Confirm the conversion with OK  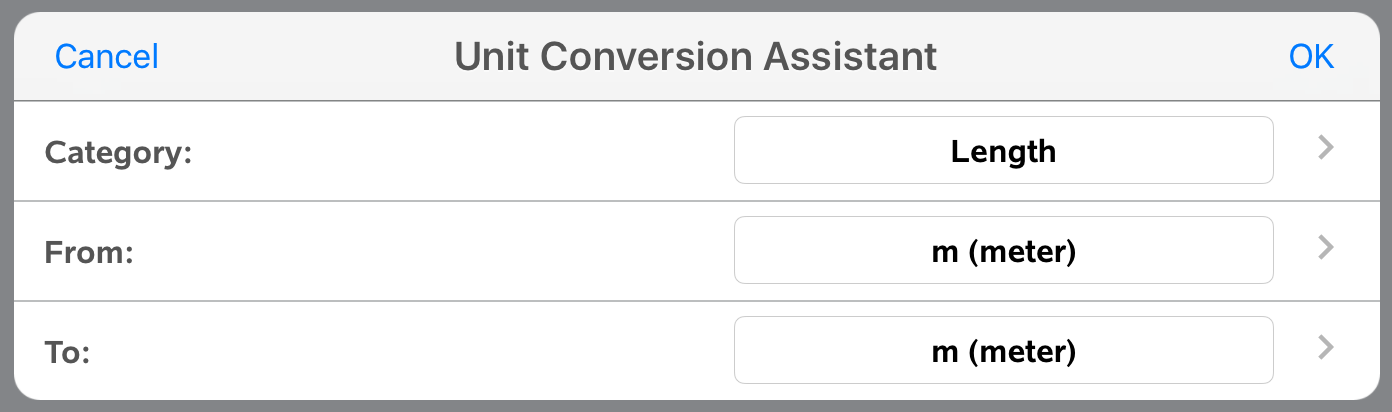pyautogui.click(x=1311, y=57)
